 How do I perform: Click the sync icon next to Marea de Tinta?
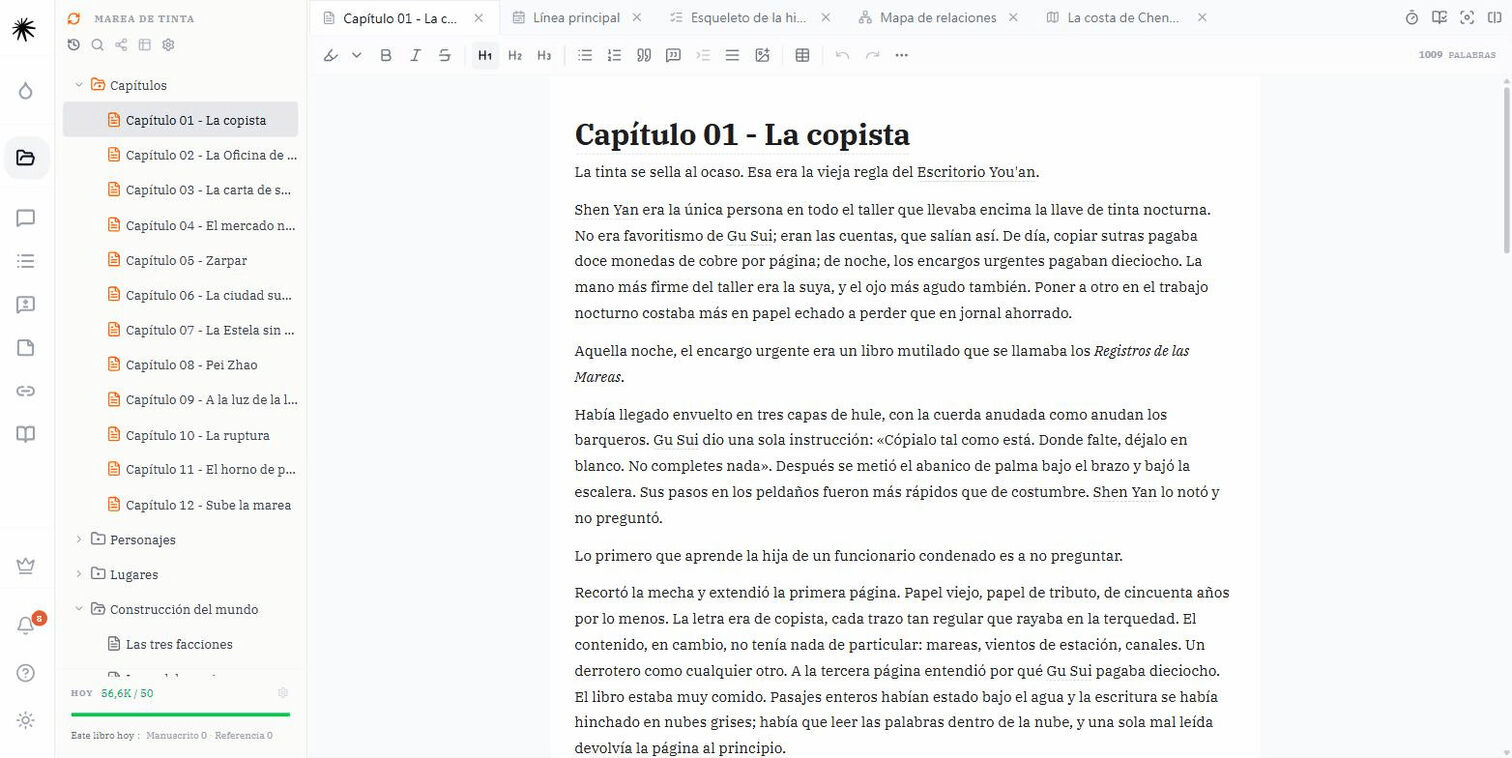pyautogui.click(x=73, y=18)
